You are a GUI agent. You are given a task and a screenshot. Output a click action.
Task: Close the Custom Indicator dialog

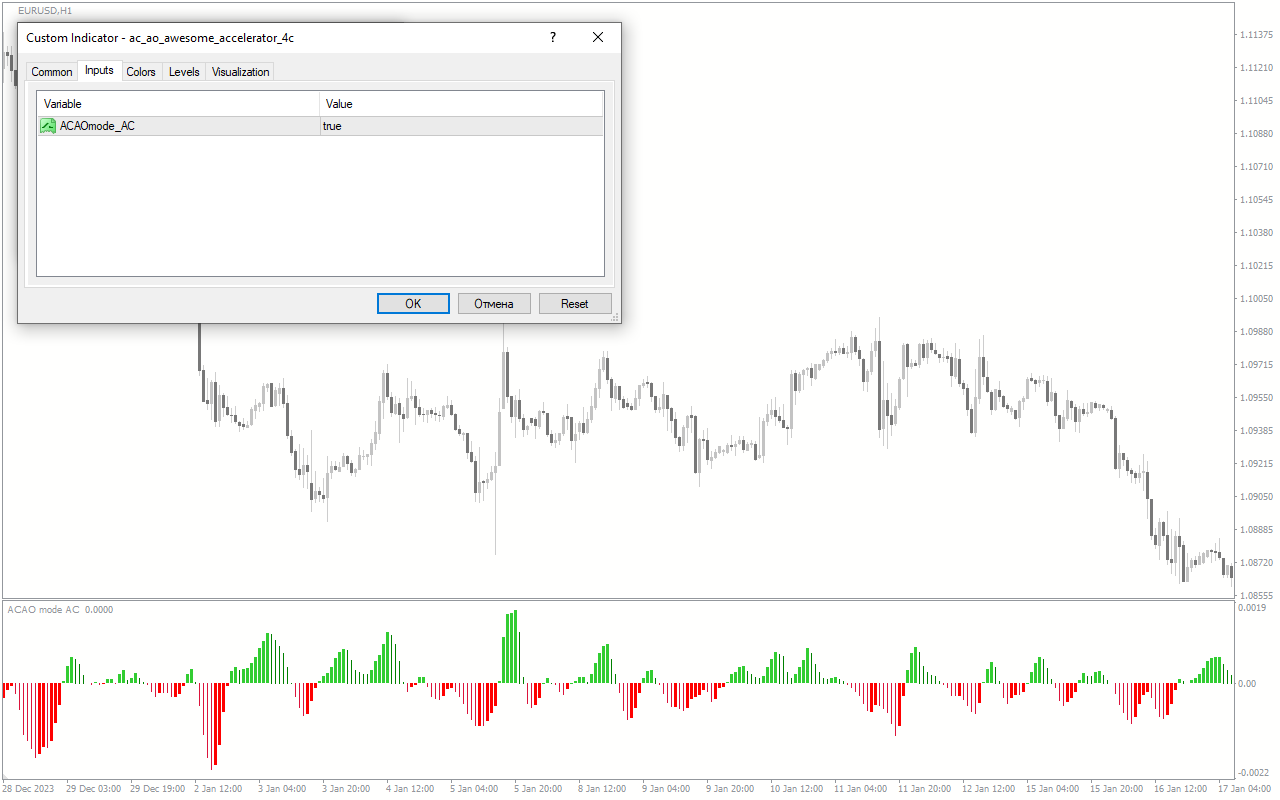(598, 38)
